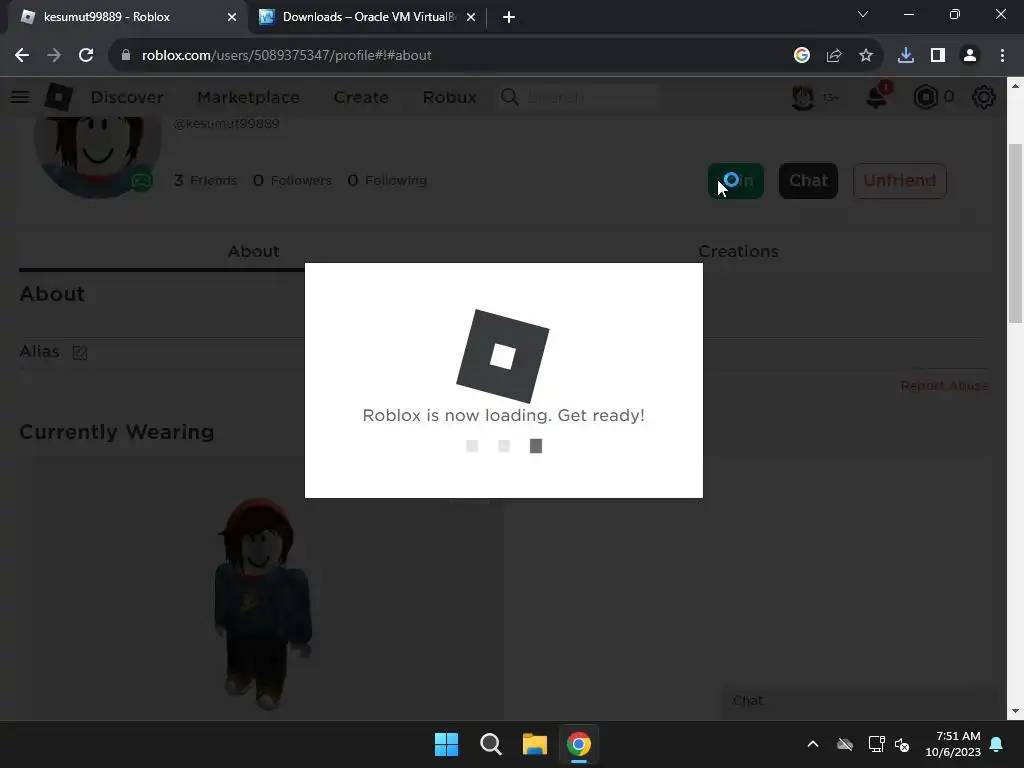Screen dimensions: 1024x768
Task: Reload the Roblox profile page
Action: [86, 56]
